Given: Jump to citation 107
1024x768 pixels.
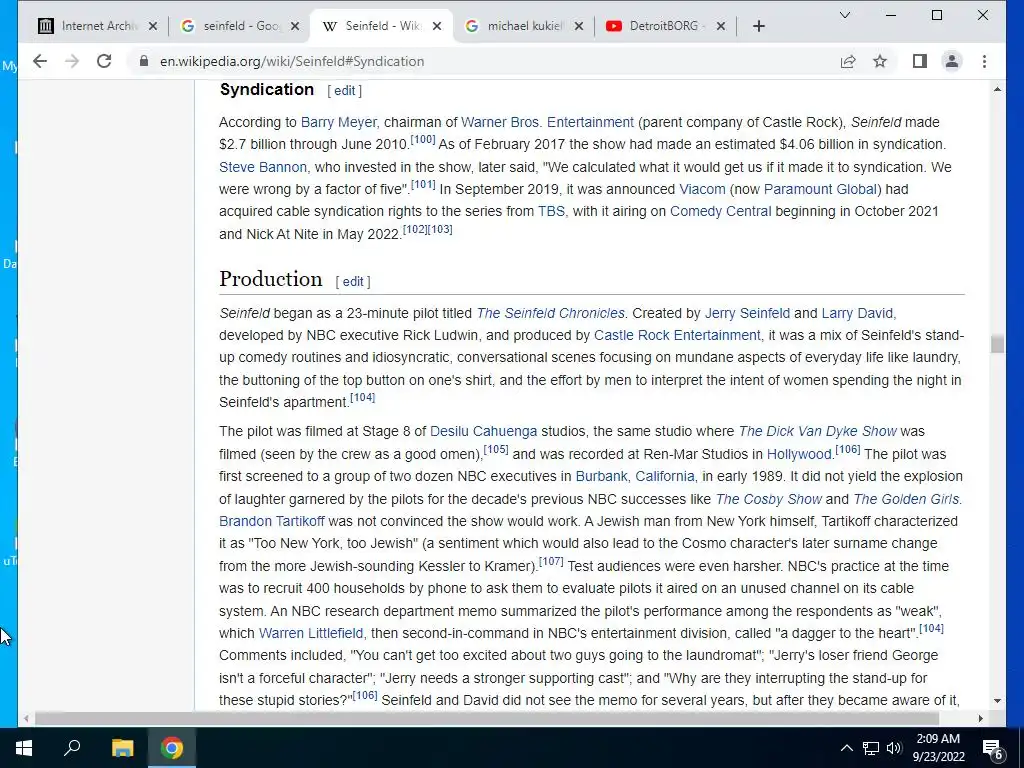Looking at the screenshot, I should [x=551, y=562].
